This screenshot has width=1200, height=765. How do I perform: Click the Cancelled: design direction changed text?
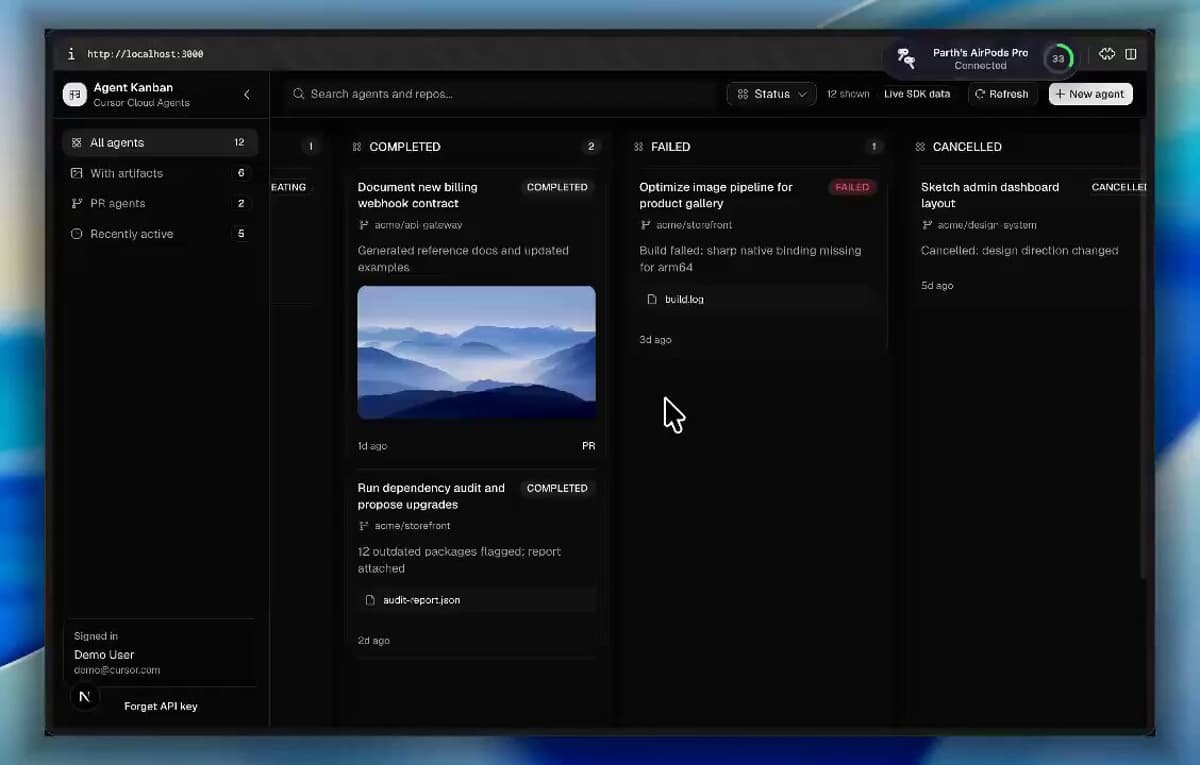point(1019,251)
